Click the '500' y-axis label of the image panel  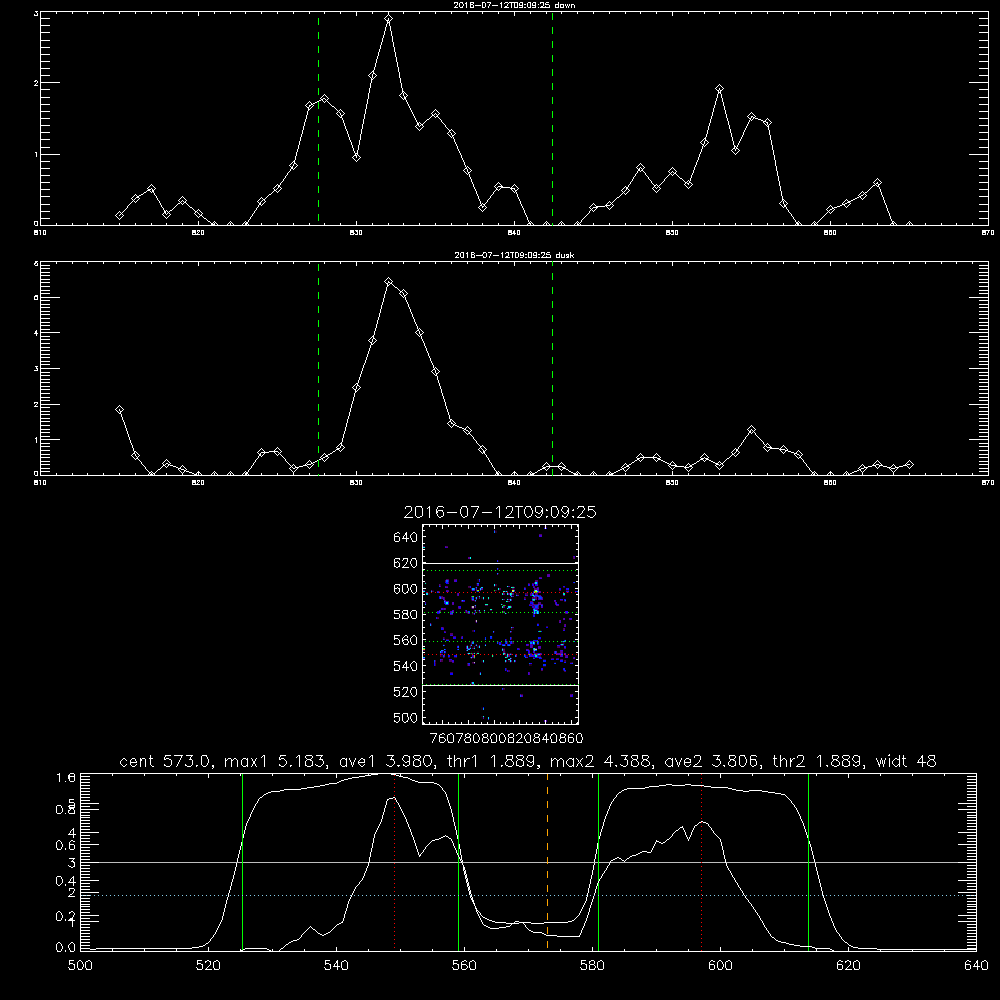[406, 718]
